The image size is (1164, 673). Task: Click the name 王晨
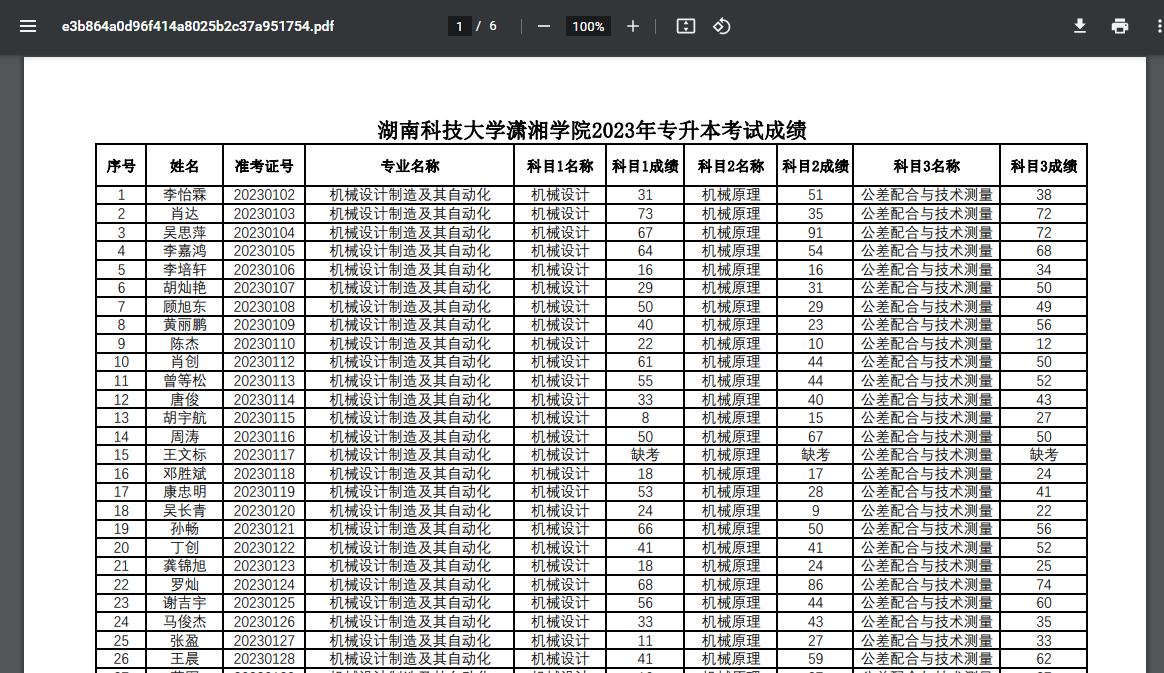tap(185, 659)
